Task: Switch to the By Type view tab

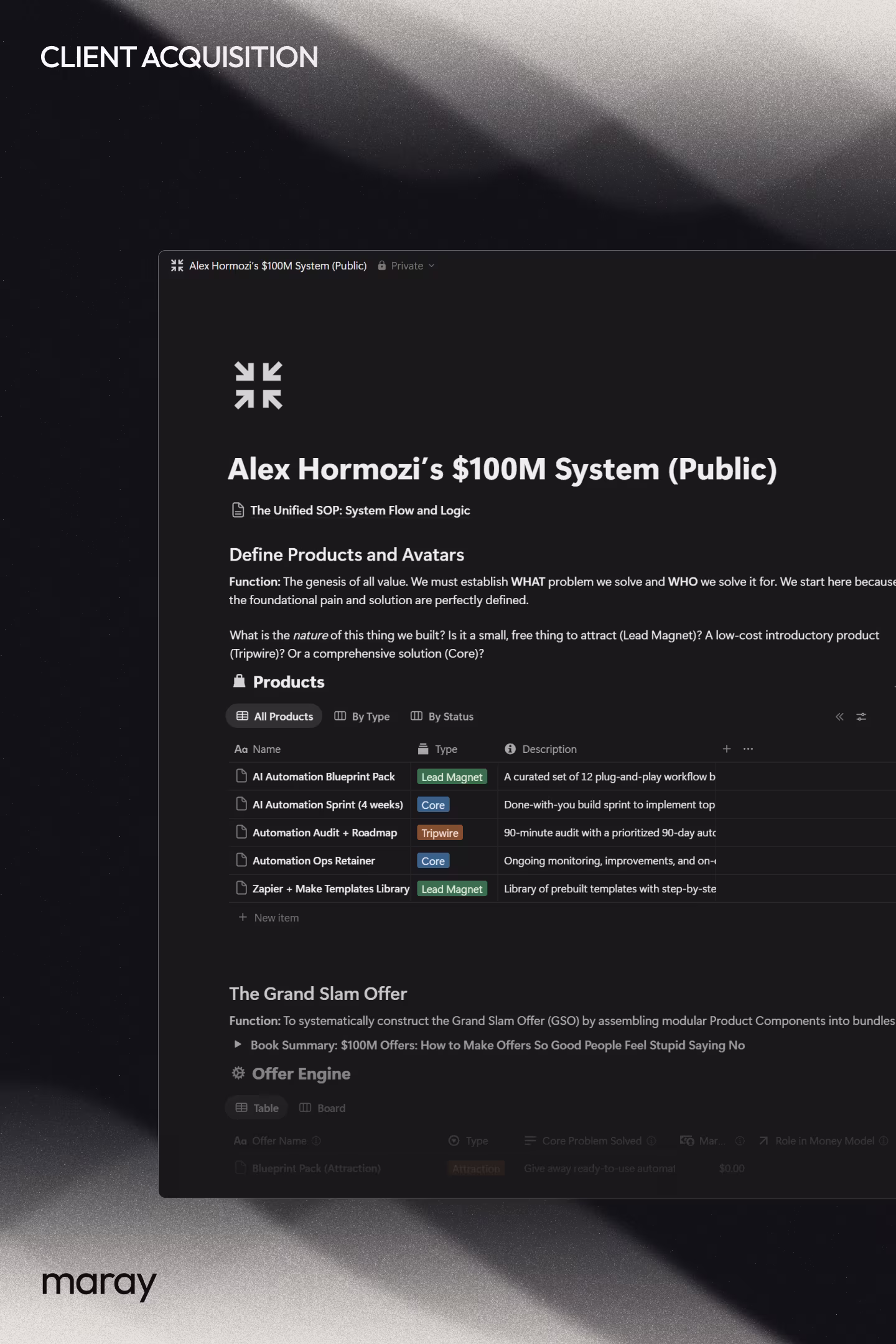Action: pos(362,716)
